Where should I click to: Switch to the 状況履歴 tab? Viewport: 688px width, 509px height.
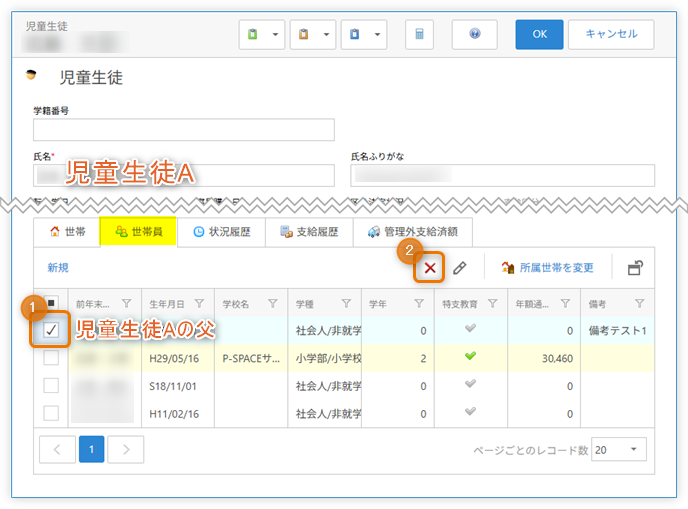(x=222, y=232)
